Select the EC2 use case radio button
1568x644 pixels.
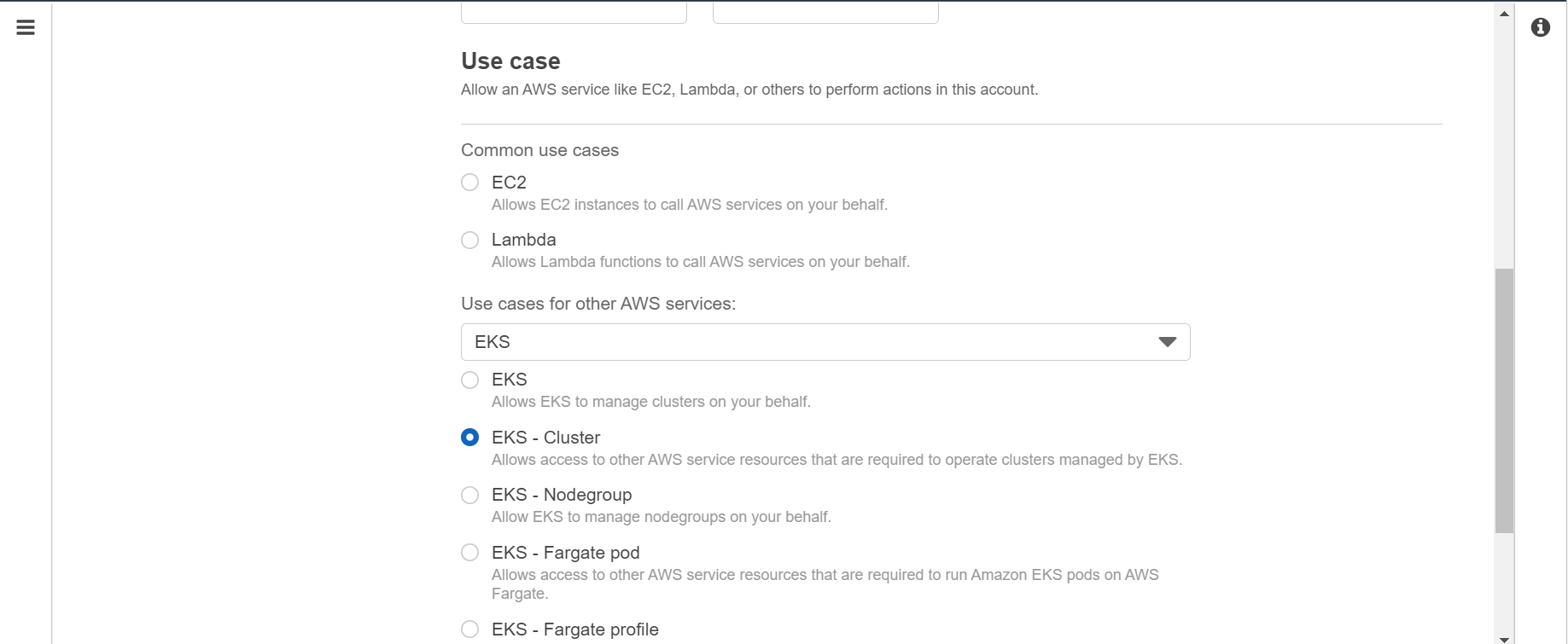click(x=469, y=183)
